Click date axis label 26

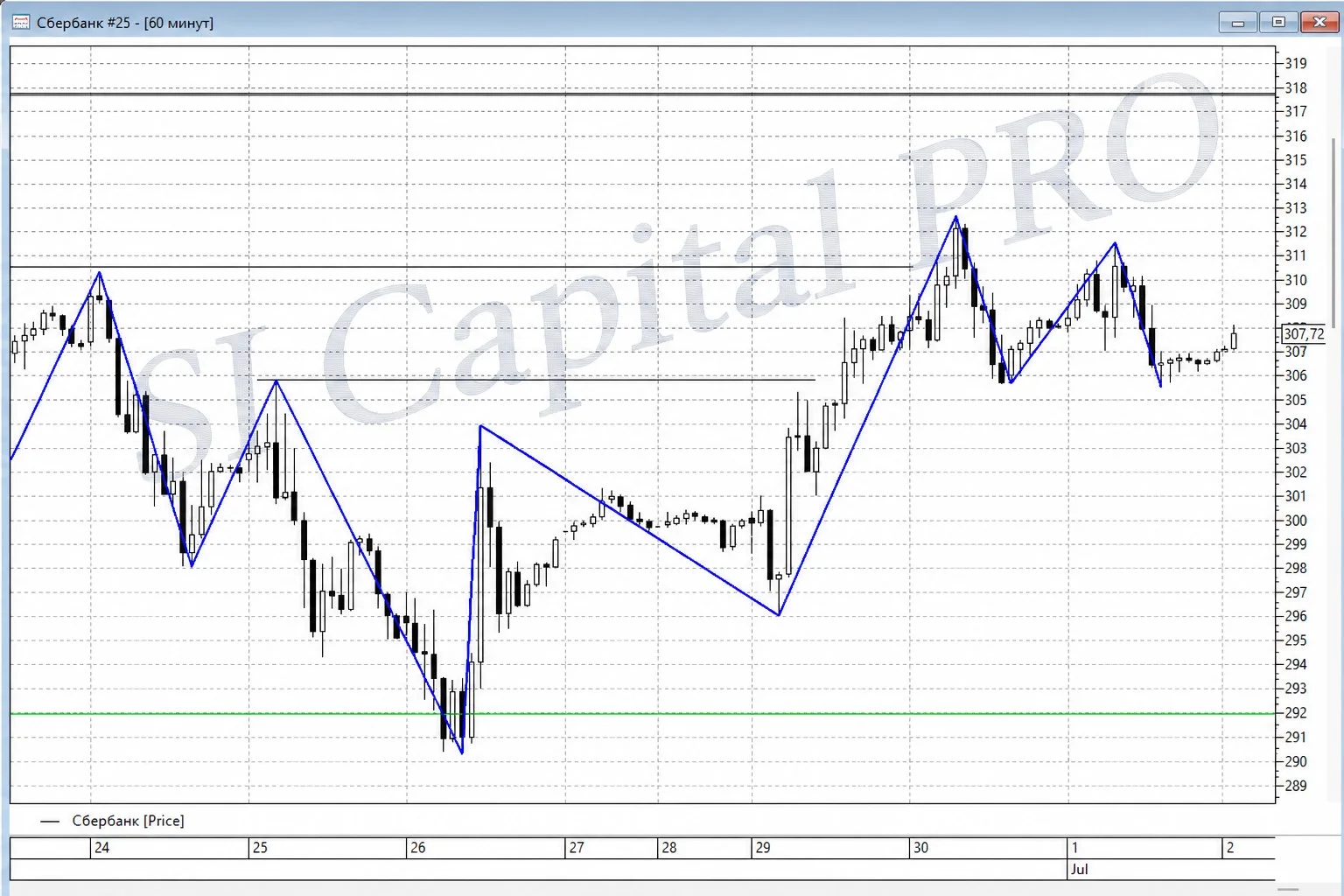pyautogui.click(x=418, y=848)
